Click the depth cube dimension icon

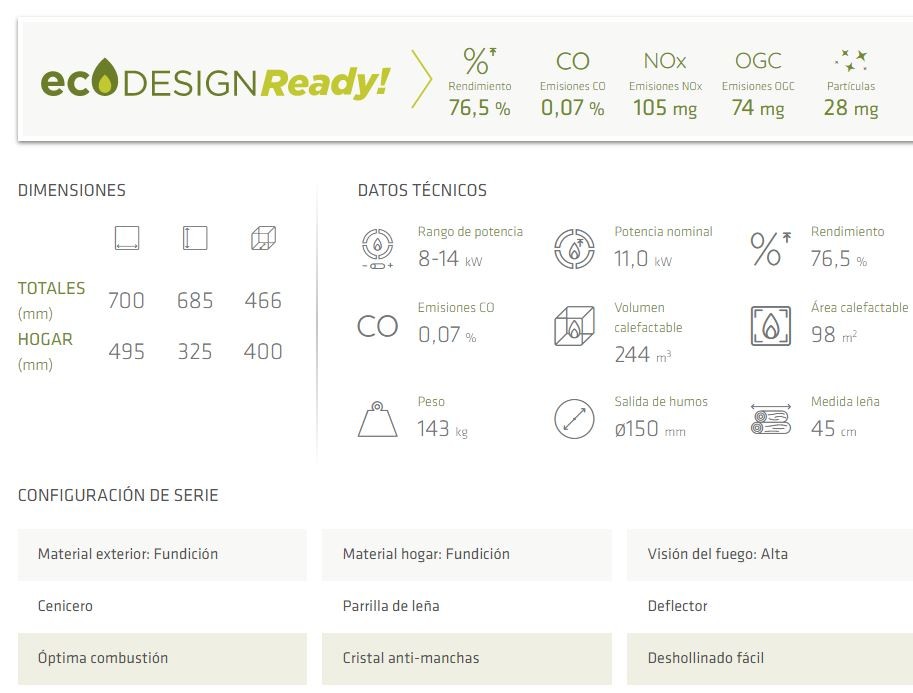263,238
